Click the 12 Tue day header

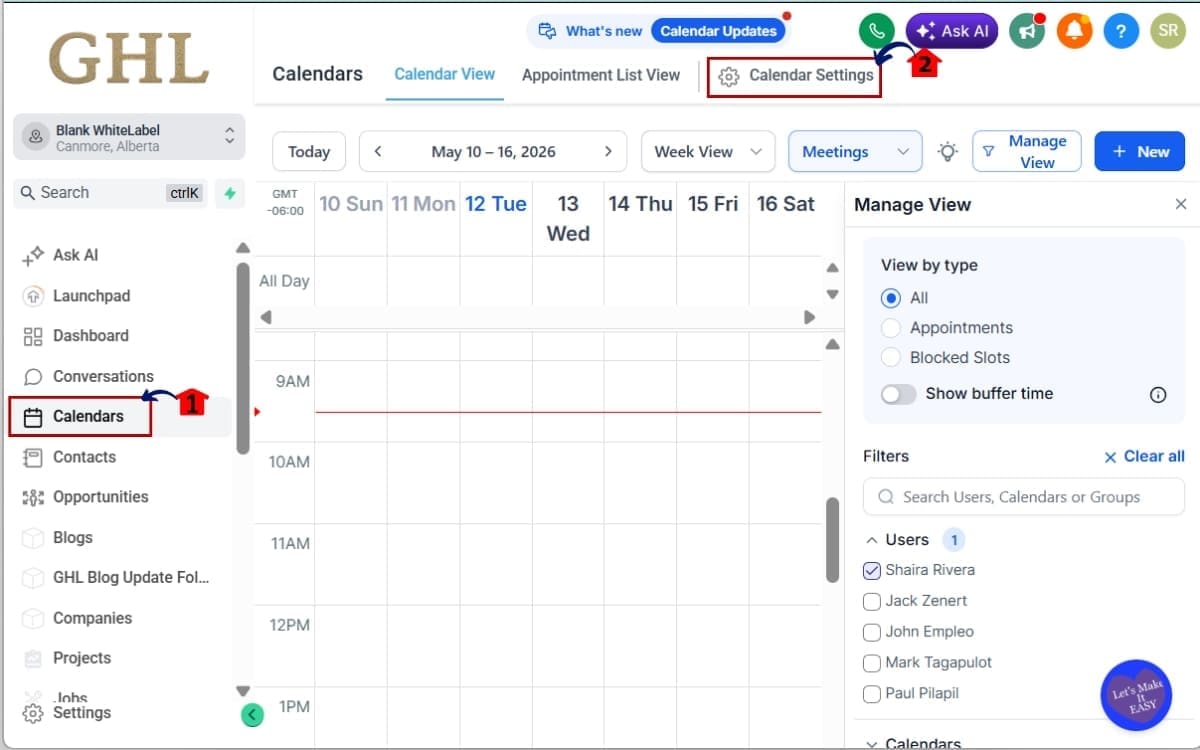pos(496,204)
